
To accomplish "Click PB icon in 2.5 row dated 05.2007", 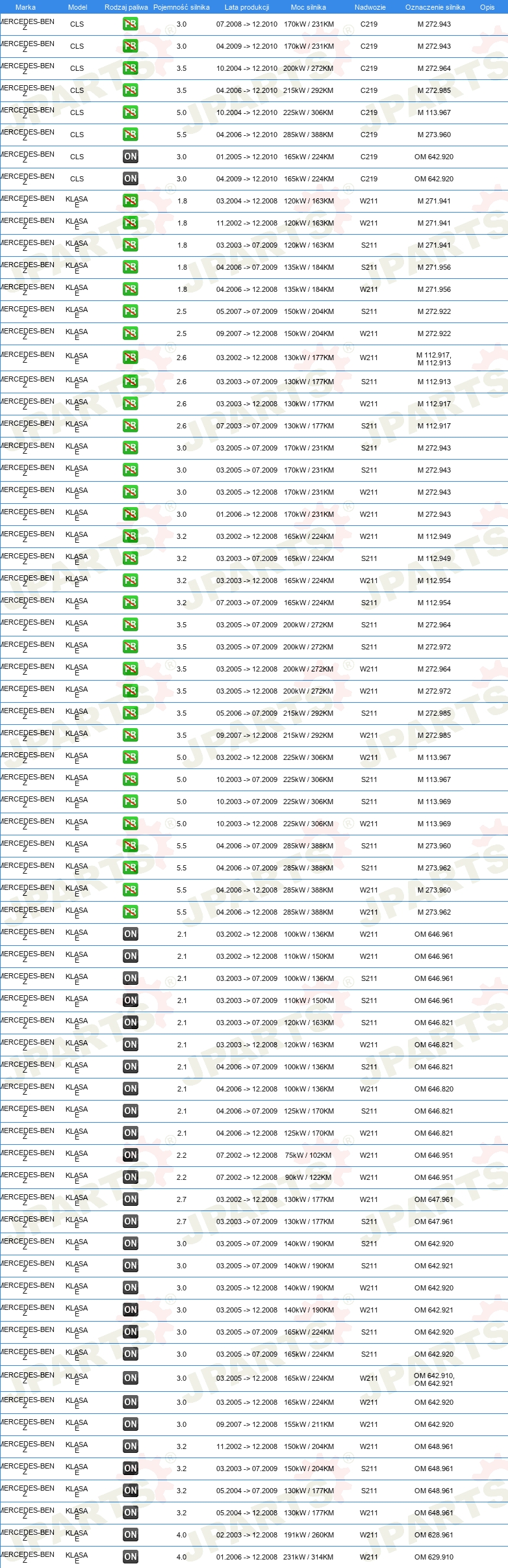I will click(x=131, y=311).
